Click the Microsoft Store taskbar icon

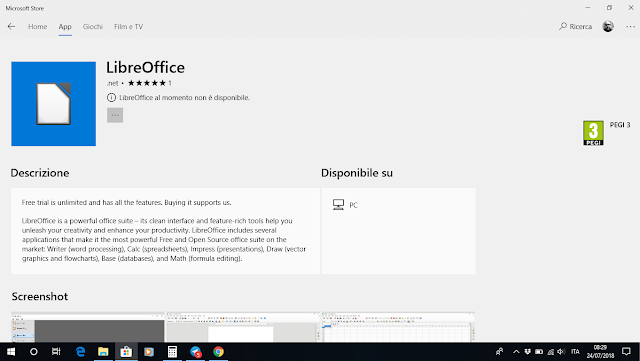[126, 352]
